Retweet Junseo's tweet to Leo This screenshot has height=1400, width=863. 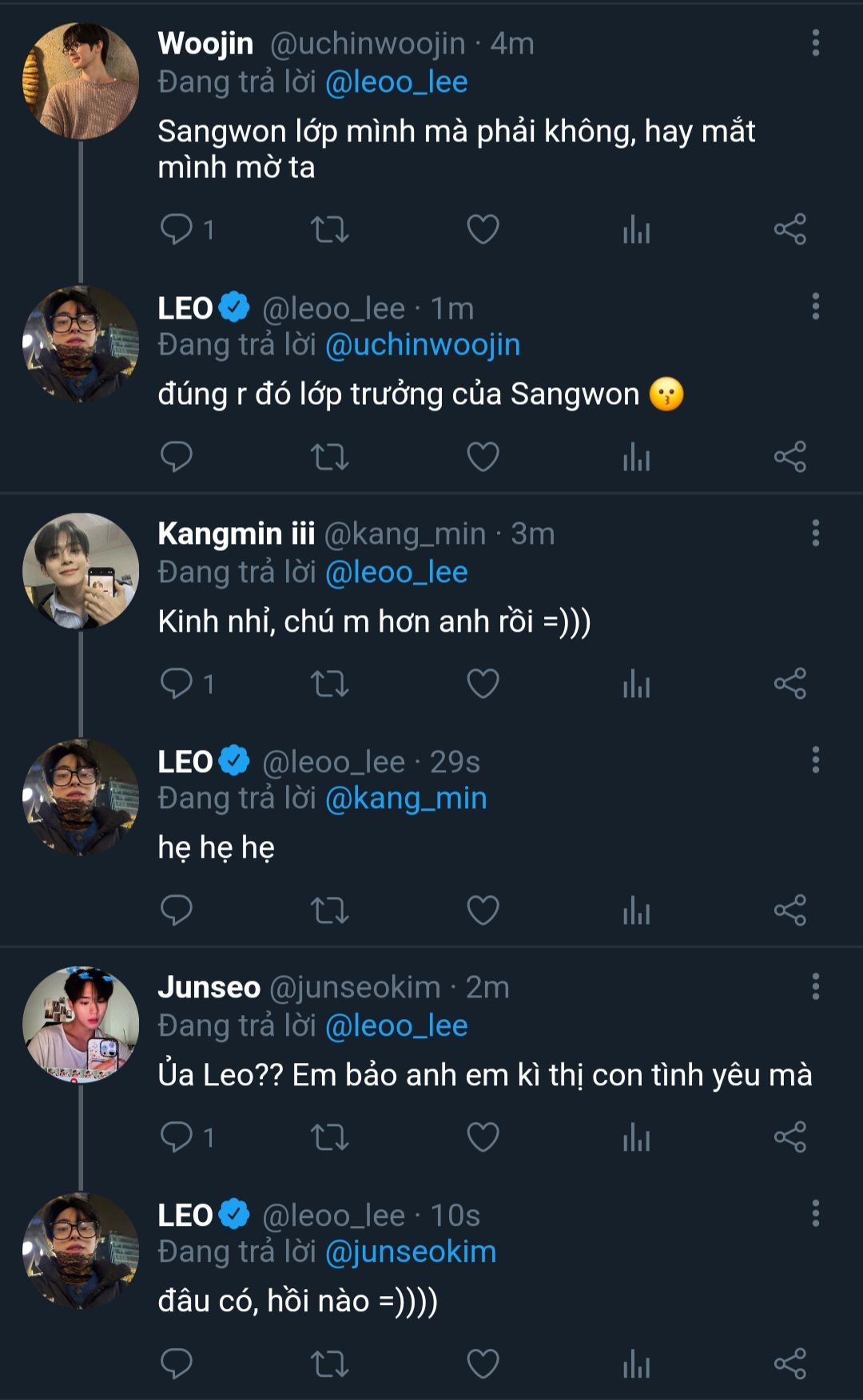[329, 1137]
